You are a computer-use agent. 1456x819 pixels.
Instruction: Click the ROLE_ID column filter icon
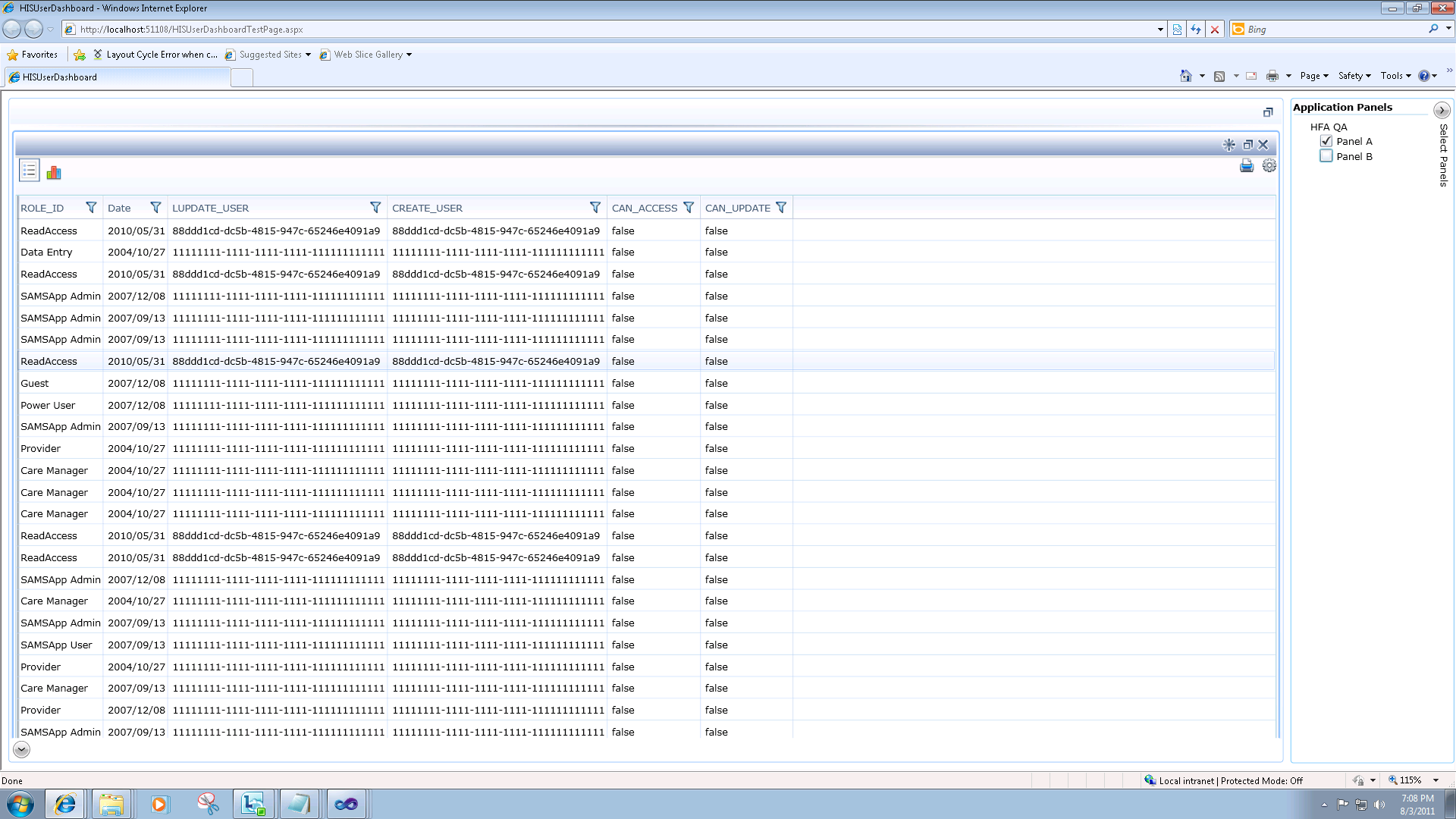[x=91, y=208]
